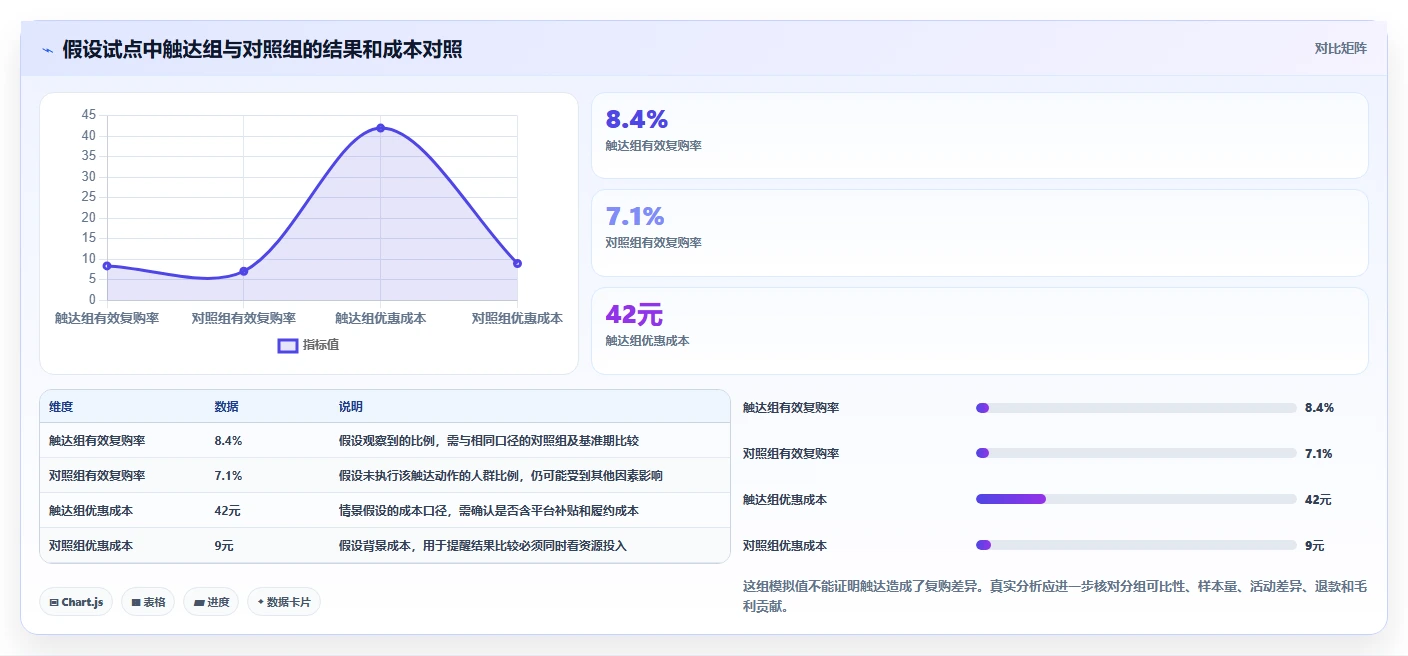Select the 触达组优惠成本 table row name

tap(91, 510)
